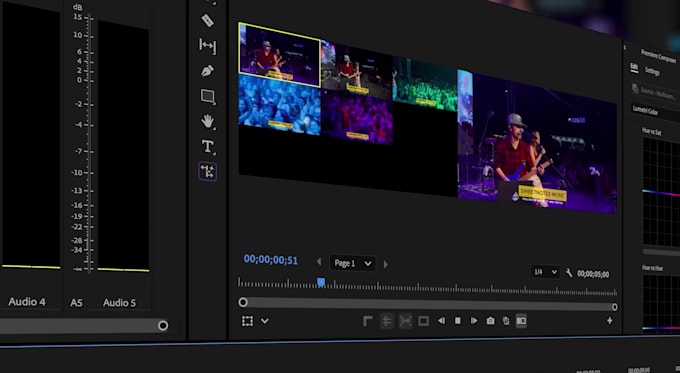The height and width of the screenshot is (373, 680).
Task: Select the second guitarist camera angle thumbnail
Action: click(357, 68)
